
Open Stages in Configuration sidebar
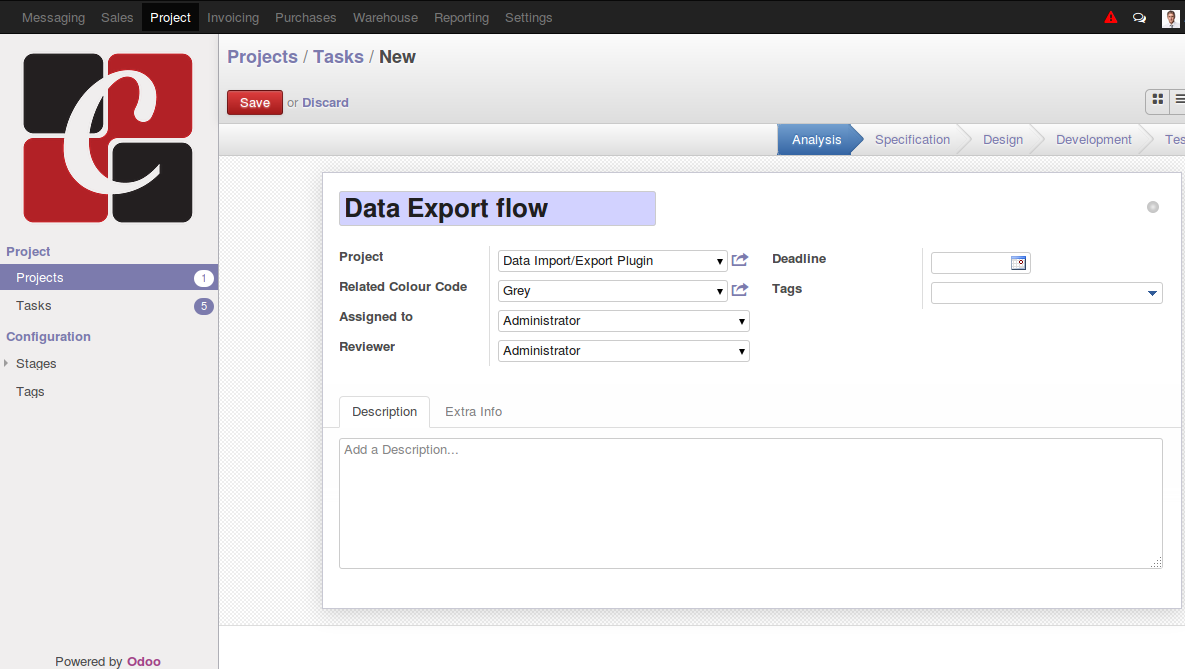coord(36,364)
